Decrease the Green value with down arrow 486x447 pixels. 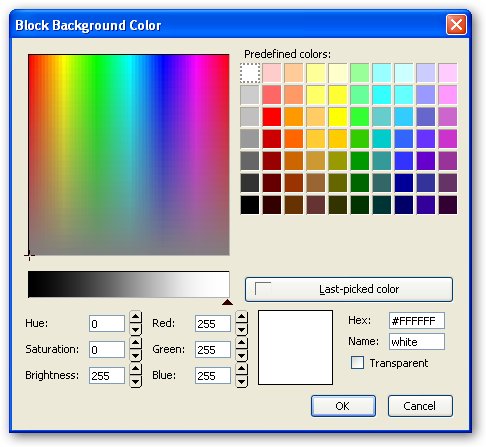click(x=241, y=356)
